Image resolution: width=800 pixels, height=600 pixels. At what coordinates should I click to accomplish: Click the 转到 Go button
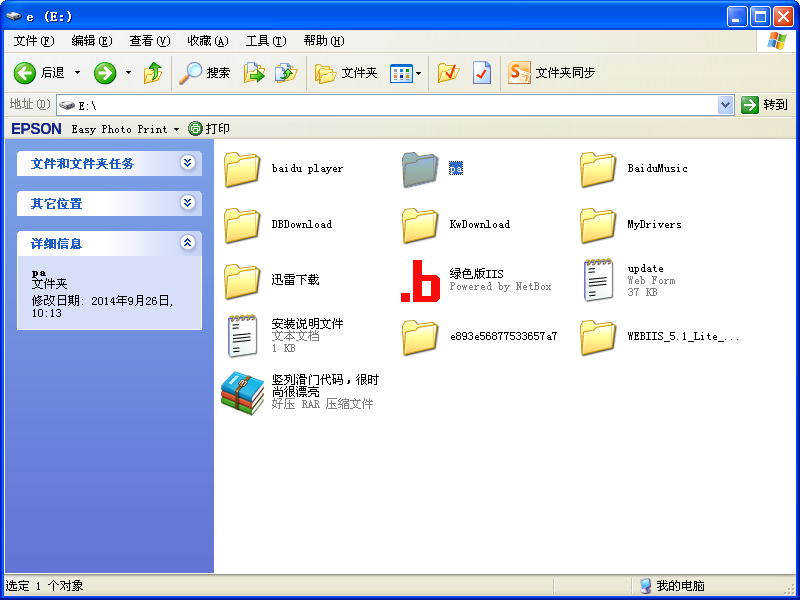coord(765,104)
